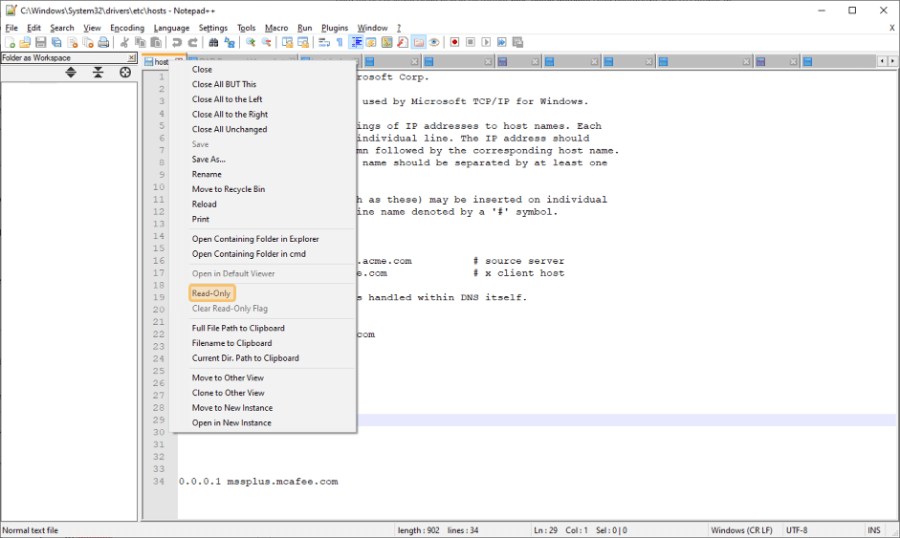Viewport: 900px width, 538px height.
Task: Click the Save All toolbar icon
Action: coord(56,42)
